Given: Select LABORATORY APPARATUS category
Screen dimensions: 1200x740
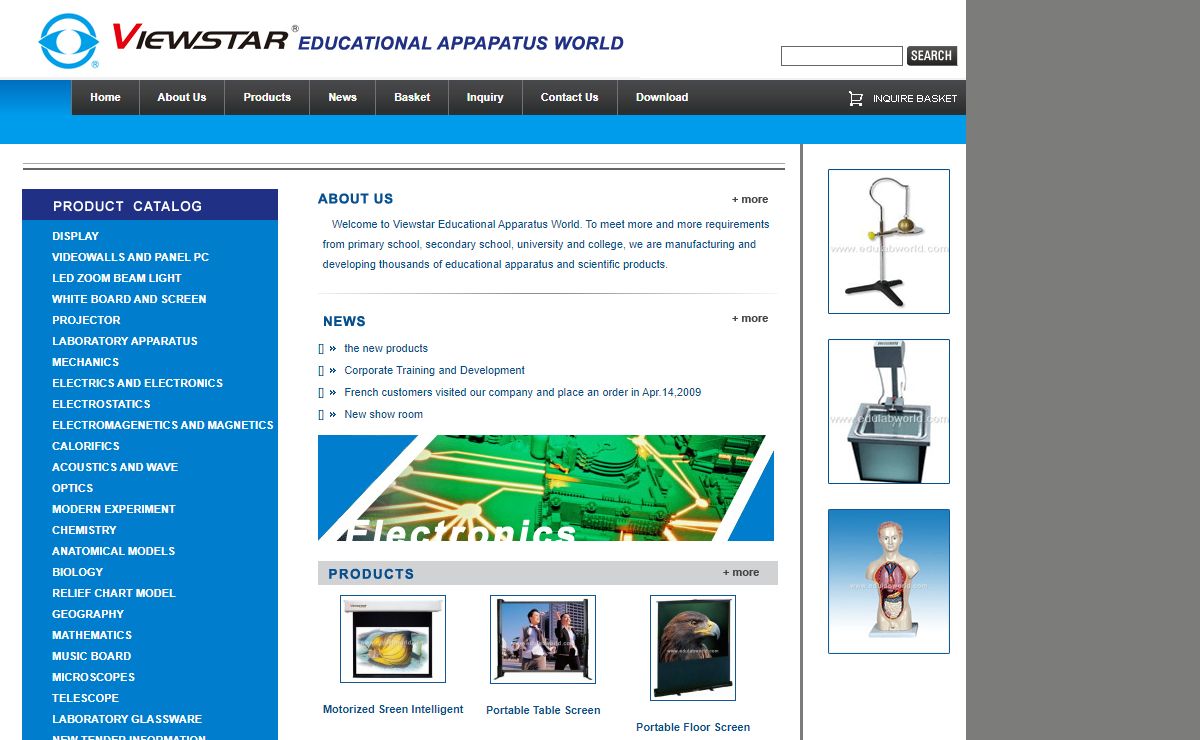Looking at the screenshot, I should tap(125, 341).
